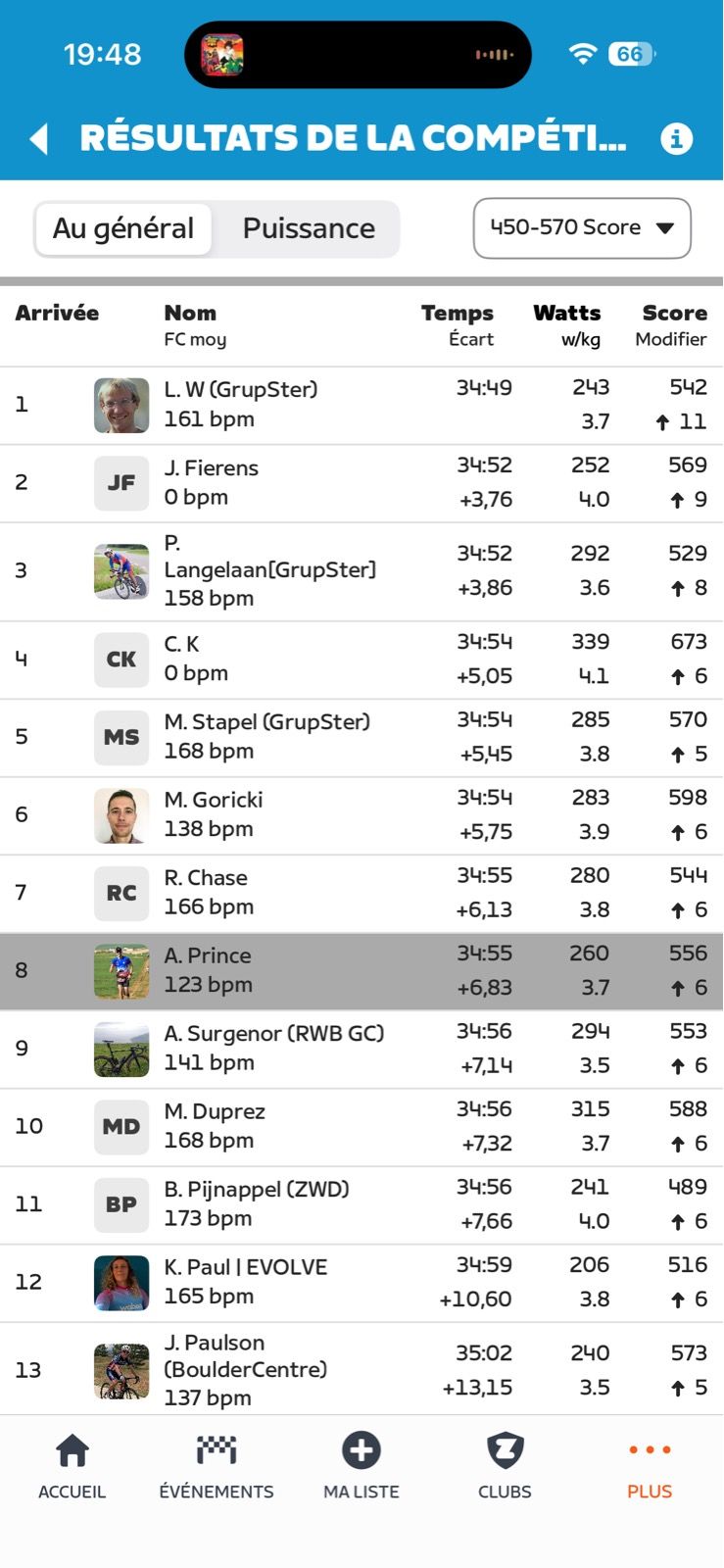724x1568 pixels.
Task: Select the Au général toggle
Action: click(x=123, y=228)
